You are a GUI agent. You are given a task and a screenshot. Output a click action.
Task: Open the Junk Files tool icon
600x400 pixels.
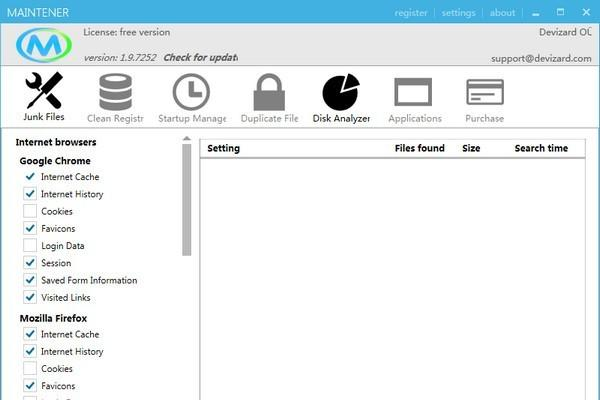pyautogui.click(x=44, y=90)
